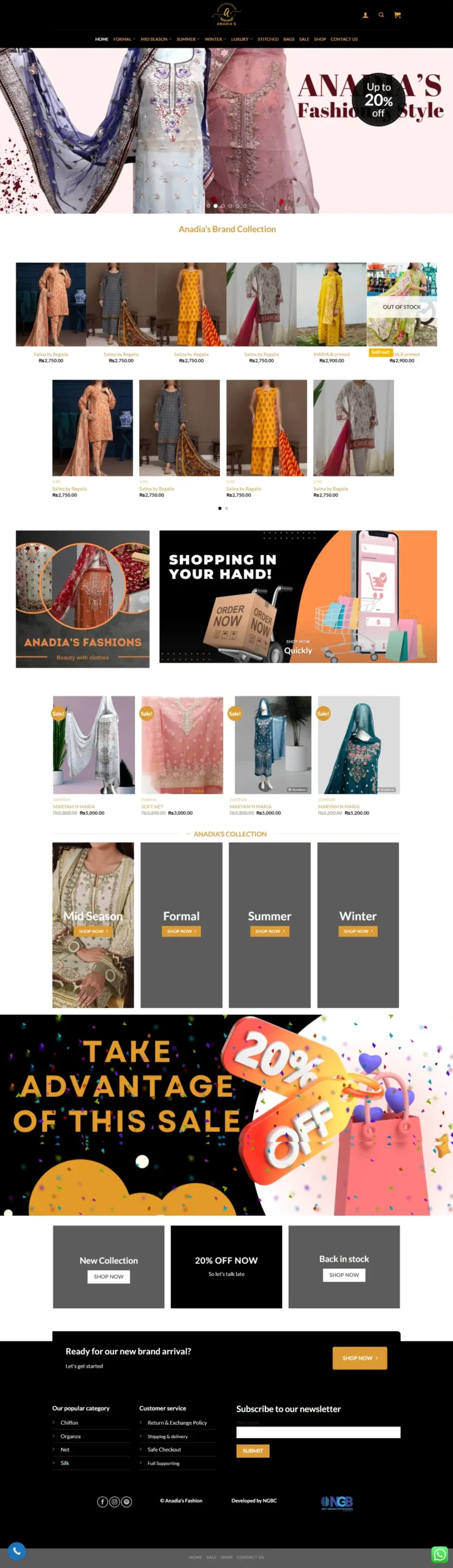Expand the MID SEASON menu dropdown

coord(156,39)
